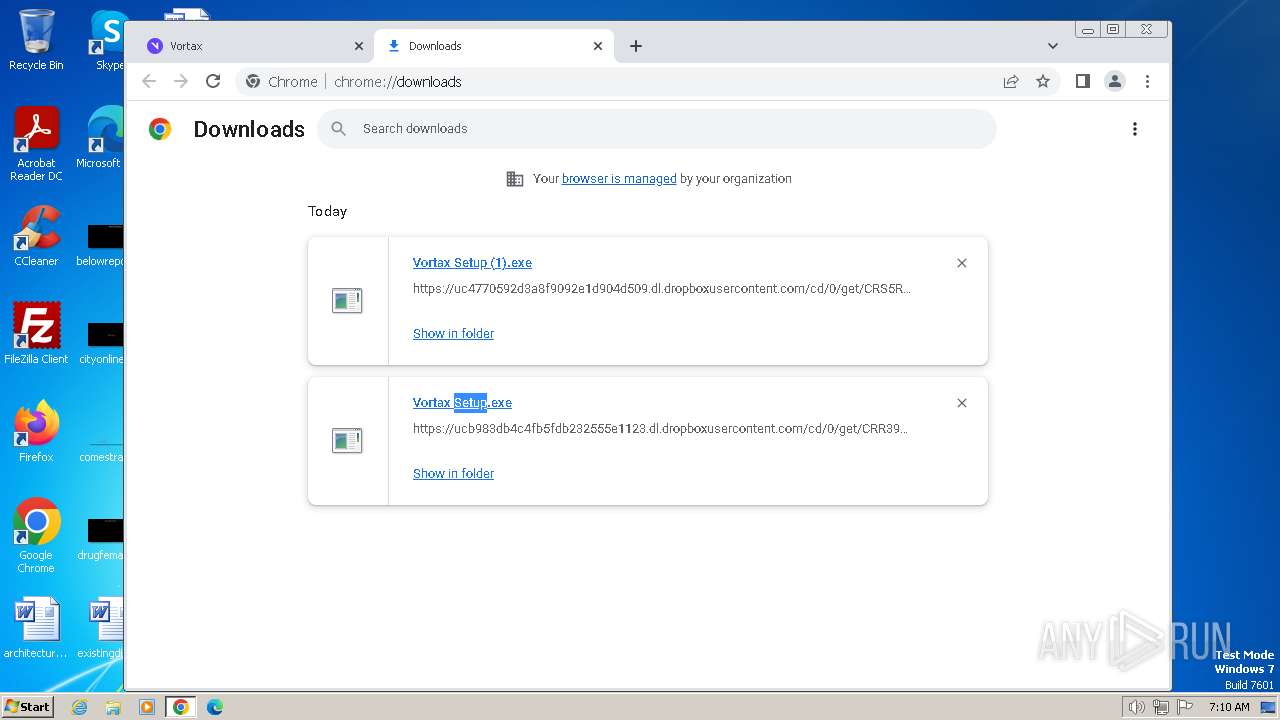Launch Internet Explorer from taskbar
The image size is (1280, 720).
[79, 707]
